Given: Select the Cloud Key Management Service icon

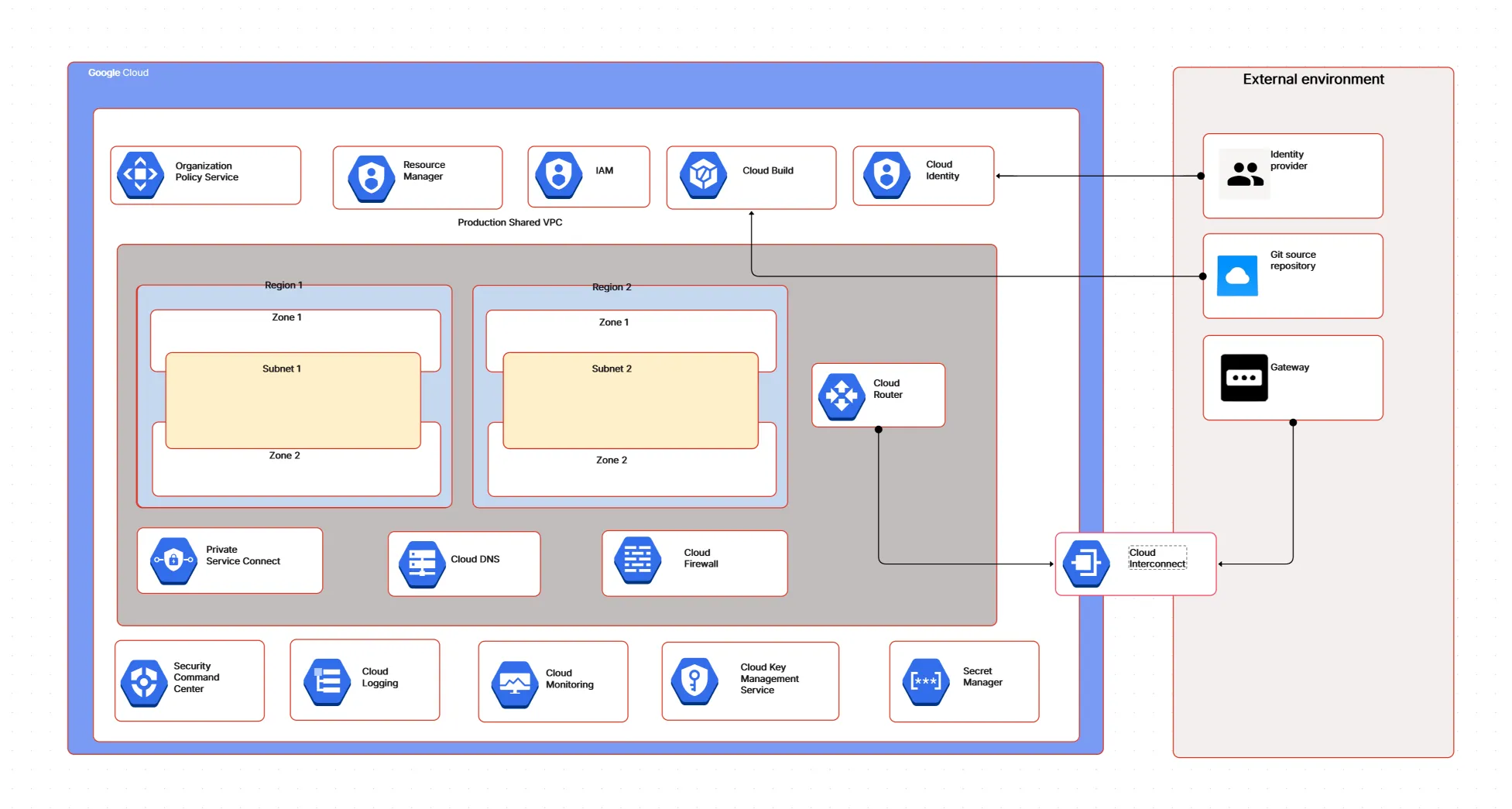Looking at the screenshot, I should (694, 681).
